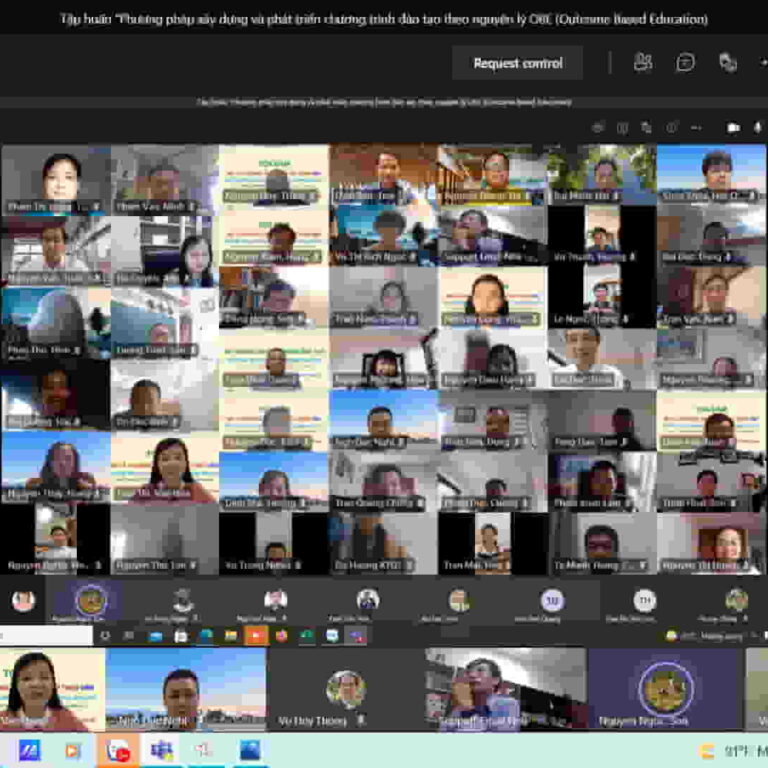
Task: Click the TH initials avatar in participant strip
Action: click(x=644, y=601)
